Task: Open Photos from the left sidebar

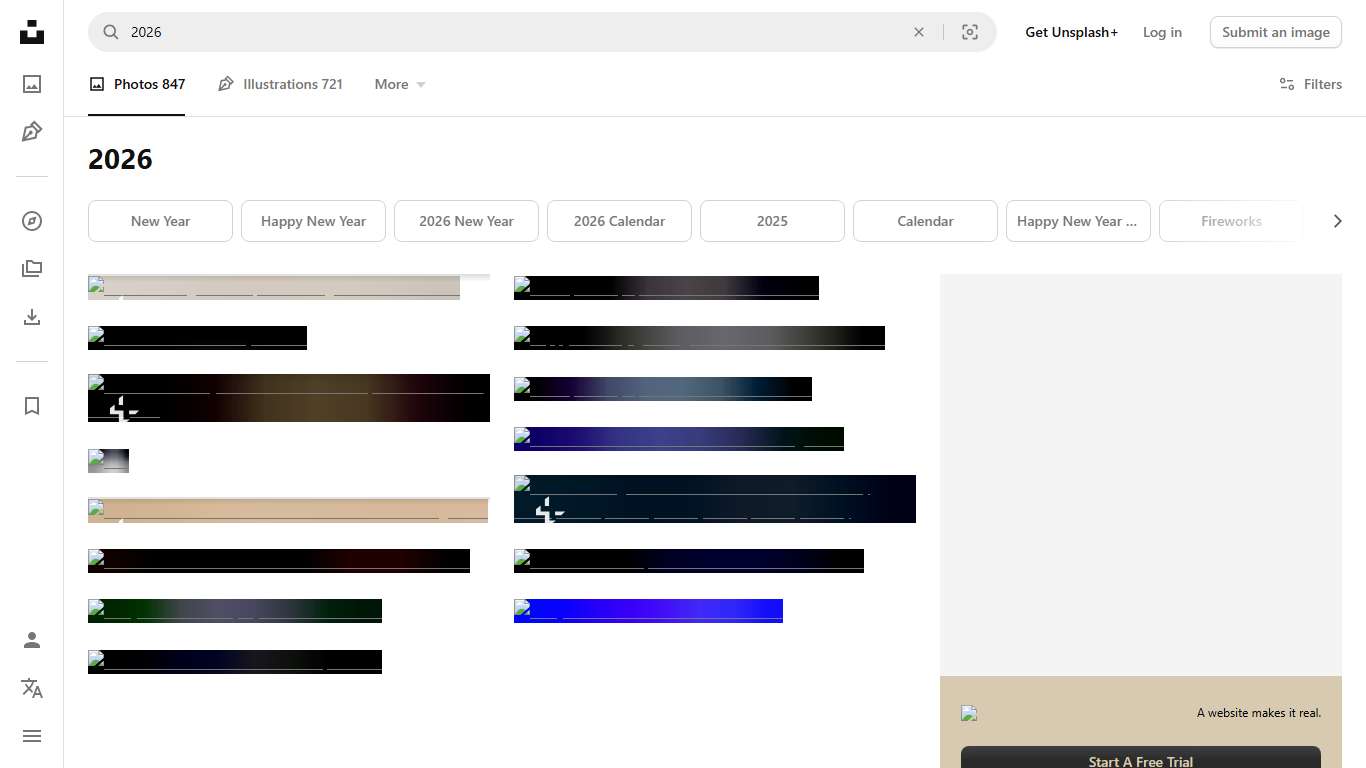Action: click(32, 84)
